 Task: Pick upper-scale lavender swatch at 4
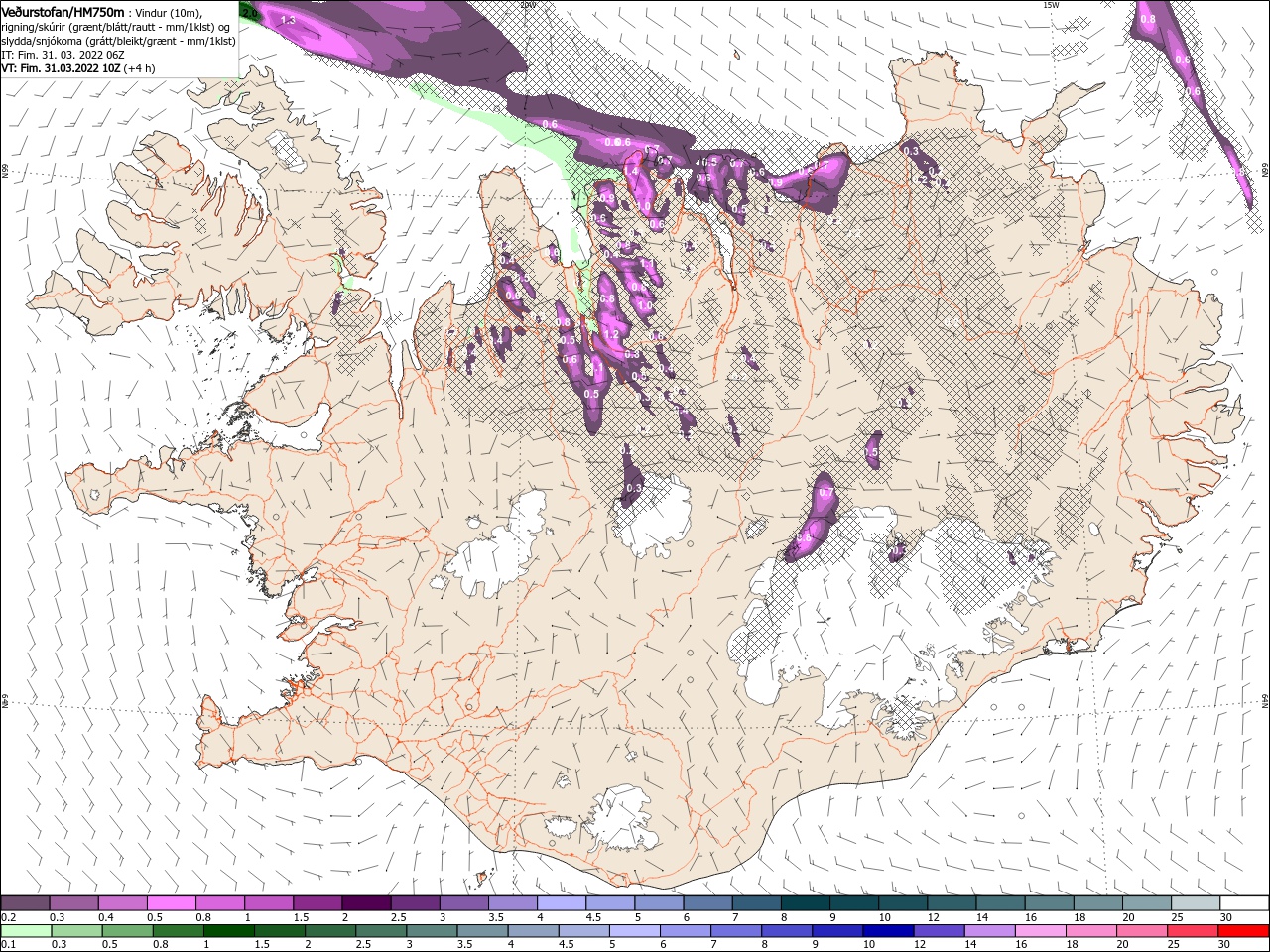click(x=561, y=903)
